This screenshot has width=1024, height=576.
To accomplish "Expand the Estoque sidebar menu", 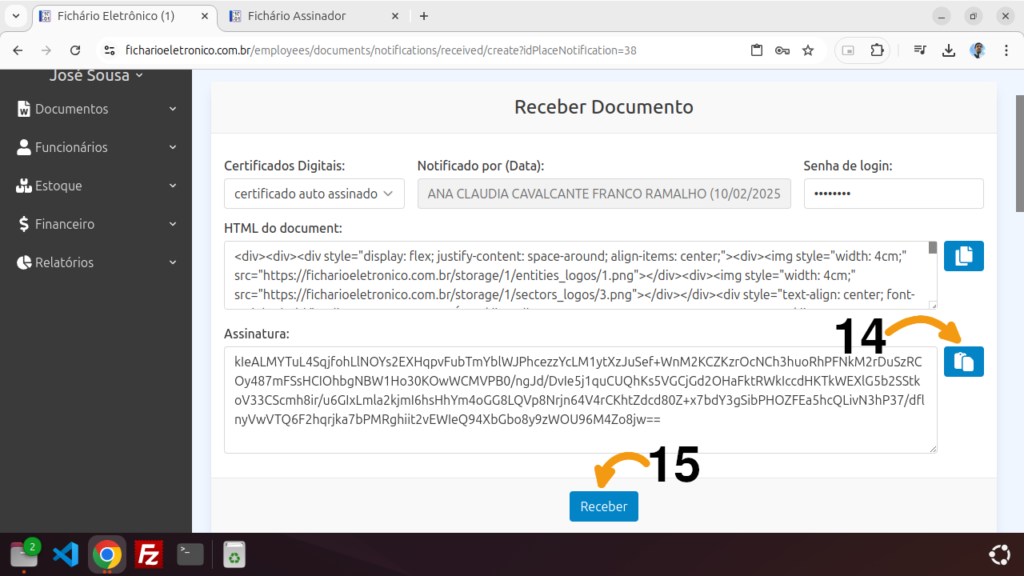I will coord(96,186).
